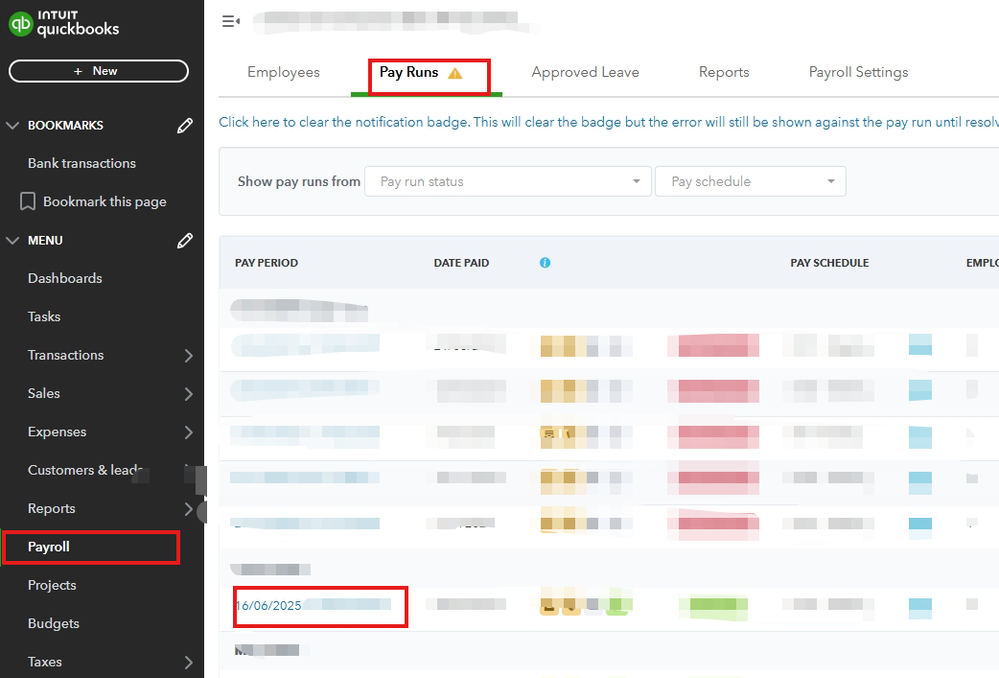Open the Reports tab in payroll
The height and width of the screenshot is (678, 999).
(x=724, y=72)
